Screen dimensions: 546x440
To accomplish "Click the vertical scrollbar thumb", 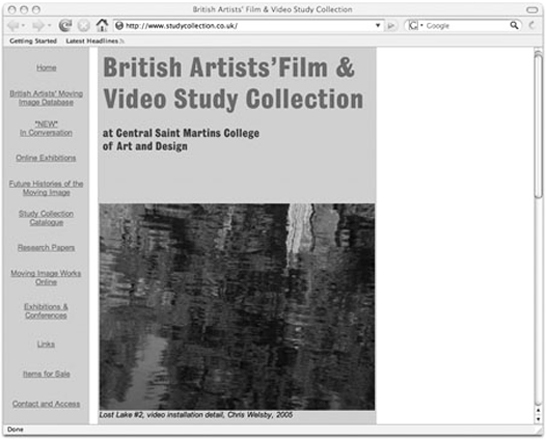I will pyautogui.click(x=539, y=125).
